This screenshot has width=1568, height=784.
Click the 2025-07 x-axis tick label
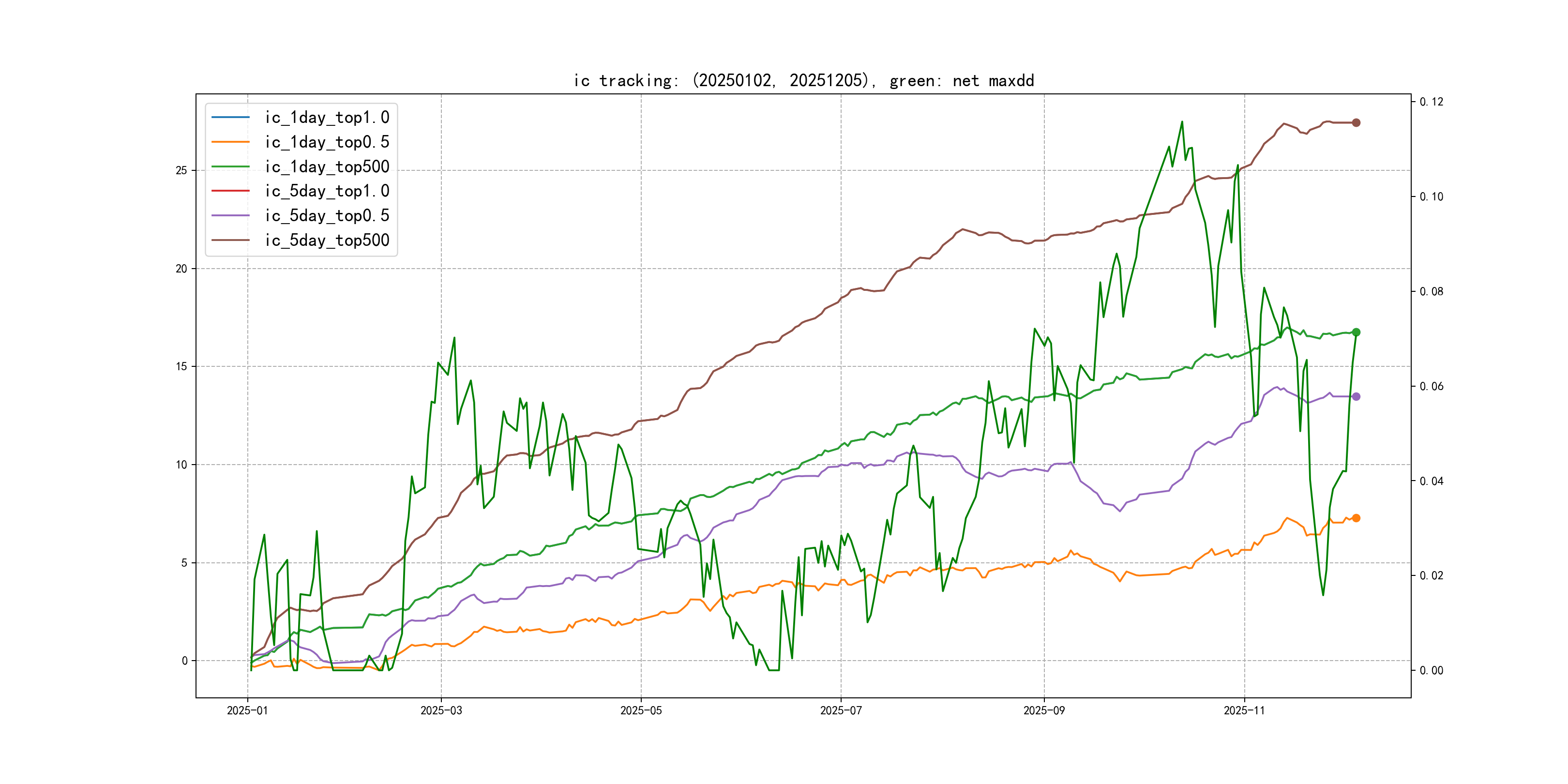pyautogui.click(x=841, y=710)
